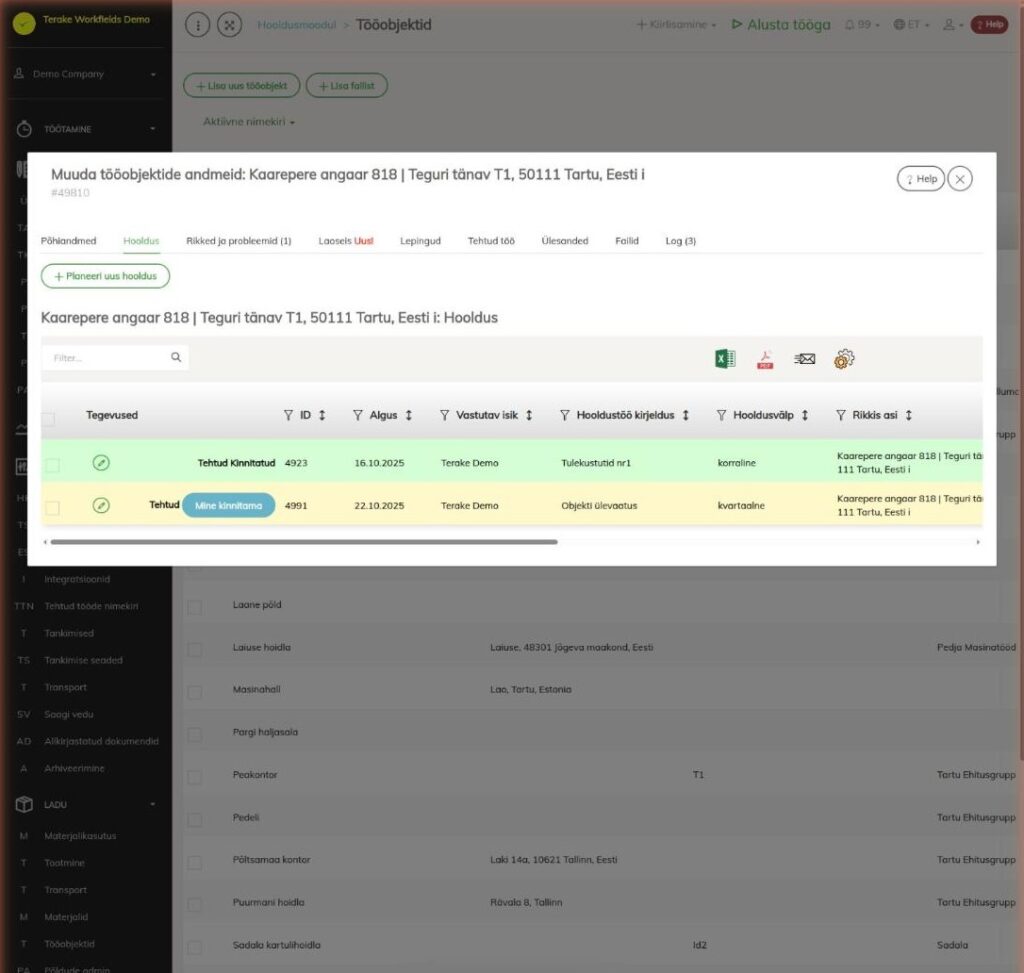Collapse the LADU sidebar section
The height and width of the screenshot is (973, 1024).
tap(86, 804)
